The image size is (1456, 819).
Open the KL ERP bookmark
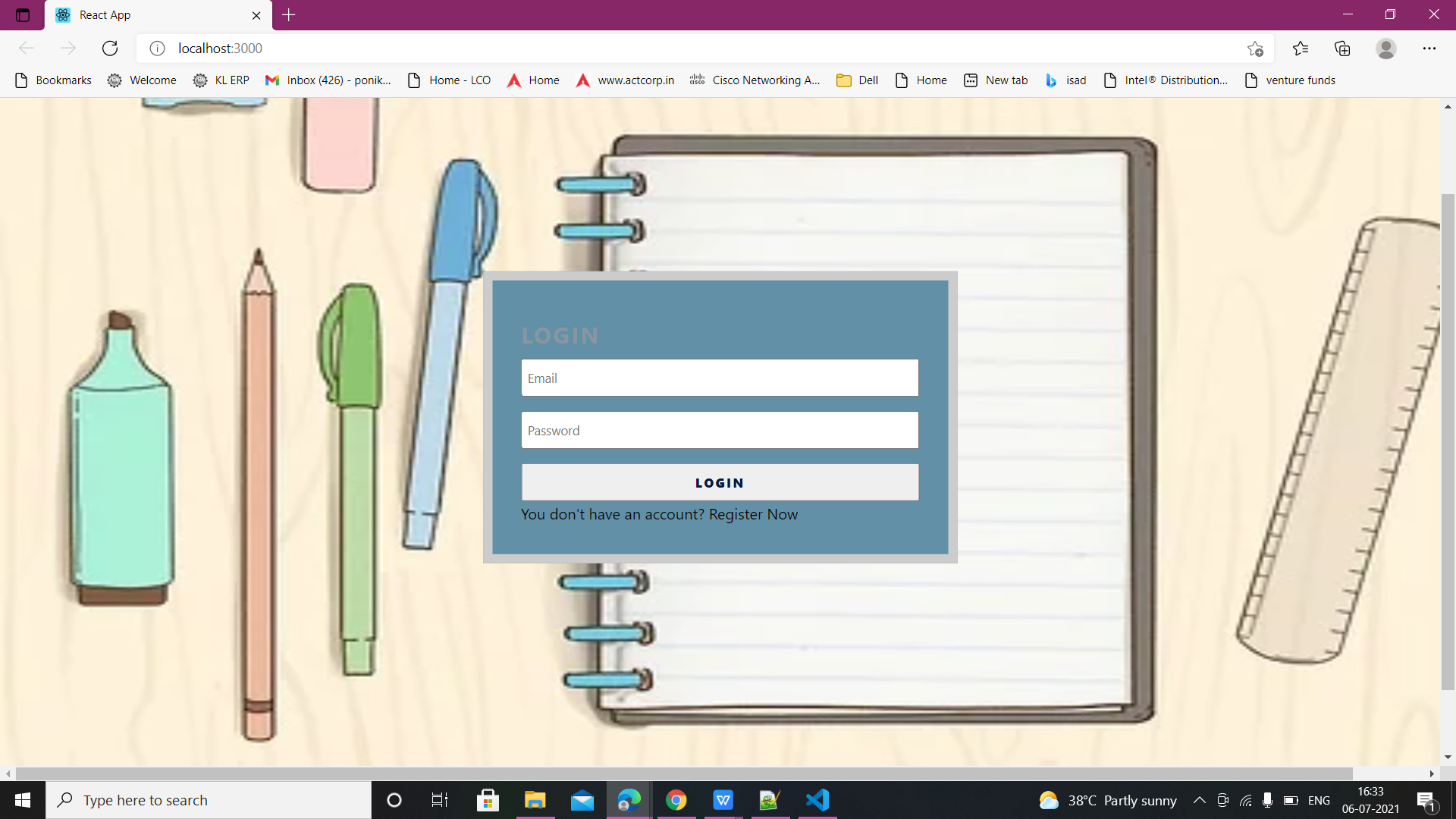(x=221, y=80)
